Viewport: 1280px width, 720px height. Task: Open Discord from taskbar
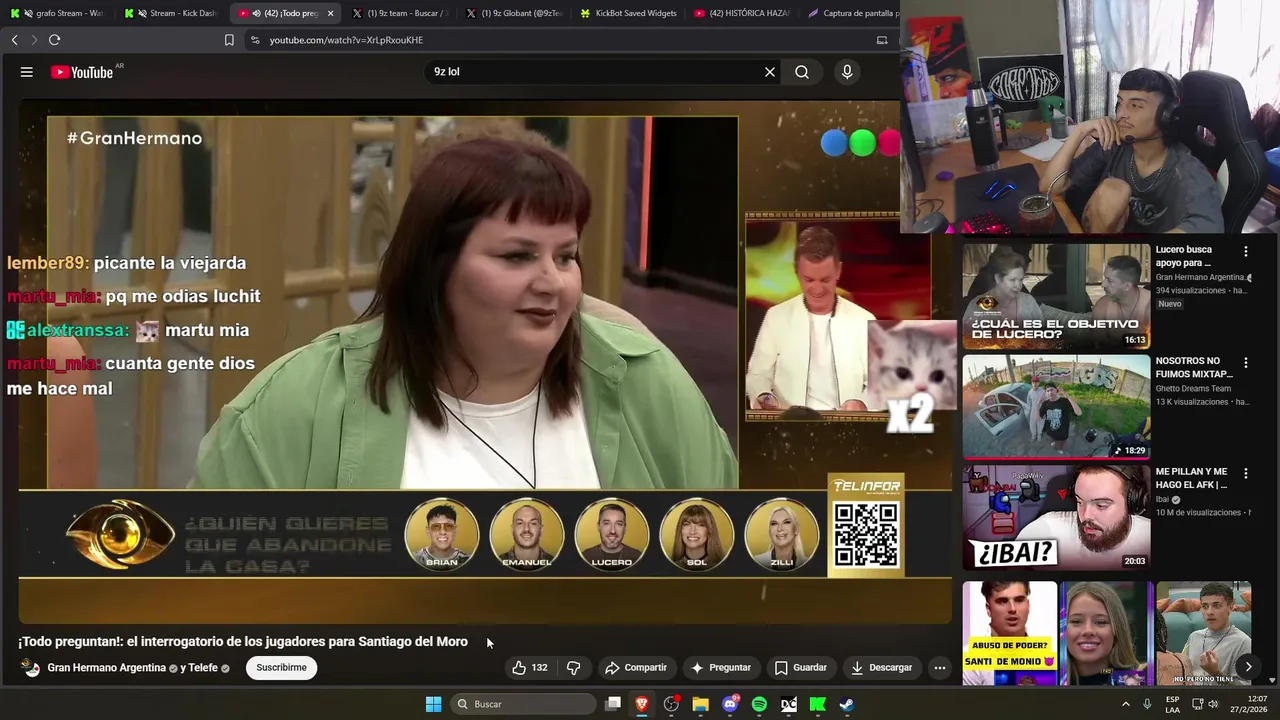coord(730,704)
